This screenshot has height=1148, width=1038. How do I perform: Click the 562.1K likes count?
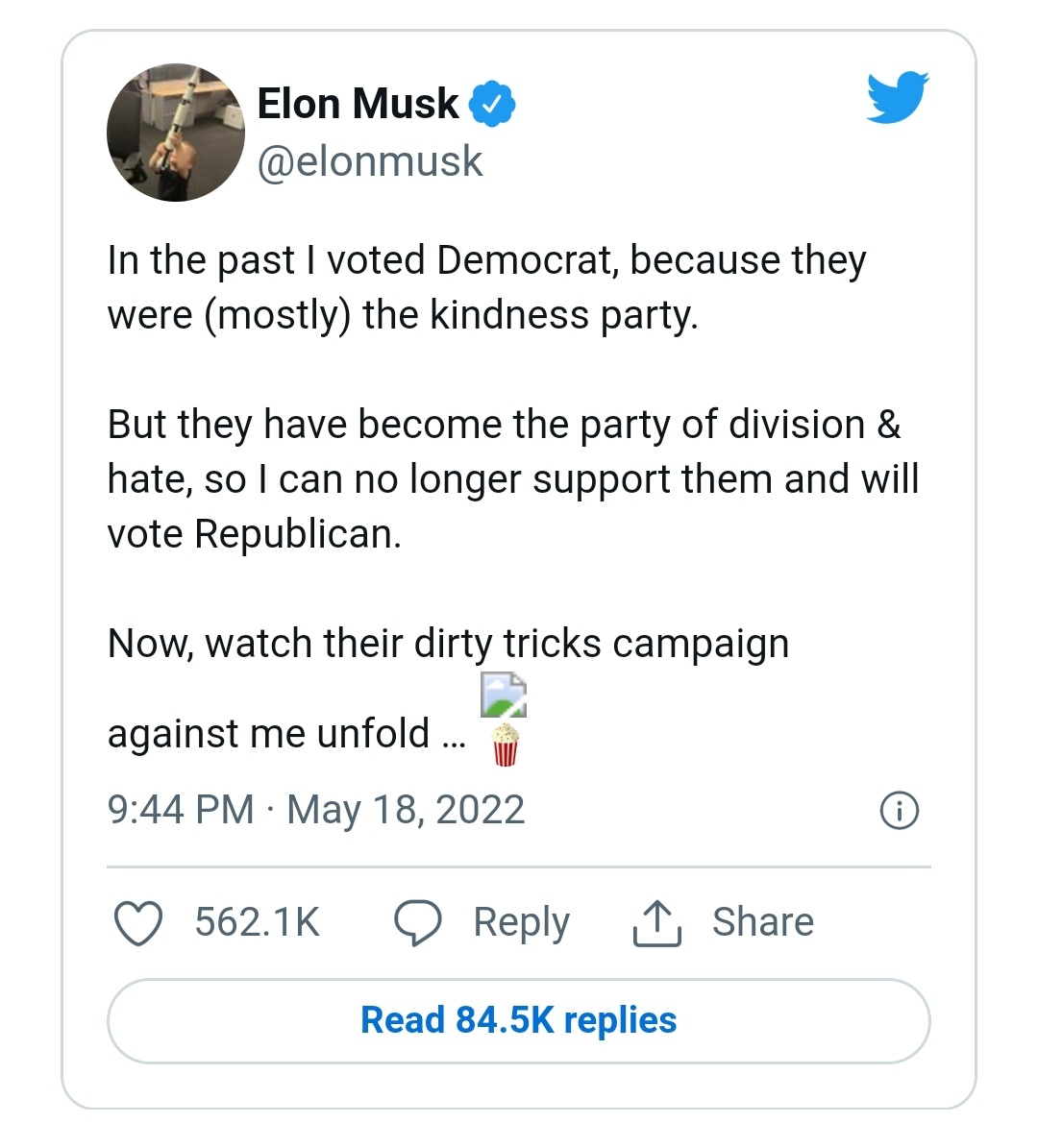257,922
